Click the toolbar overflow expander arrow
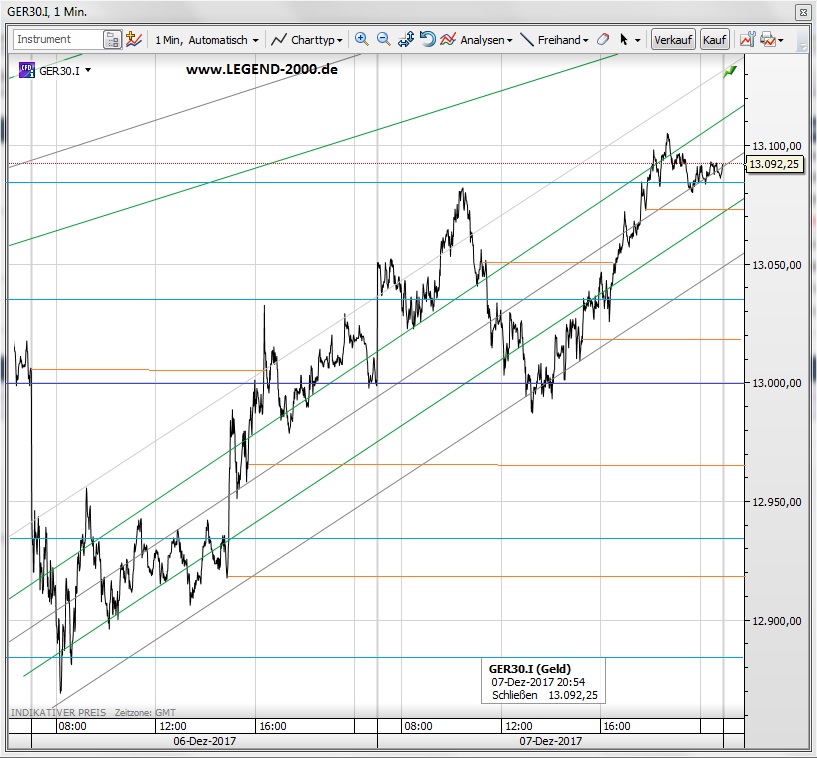This screenshot has height=758, width=817. coord(802,47)
